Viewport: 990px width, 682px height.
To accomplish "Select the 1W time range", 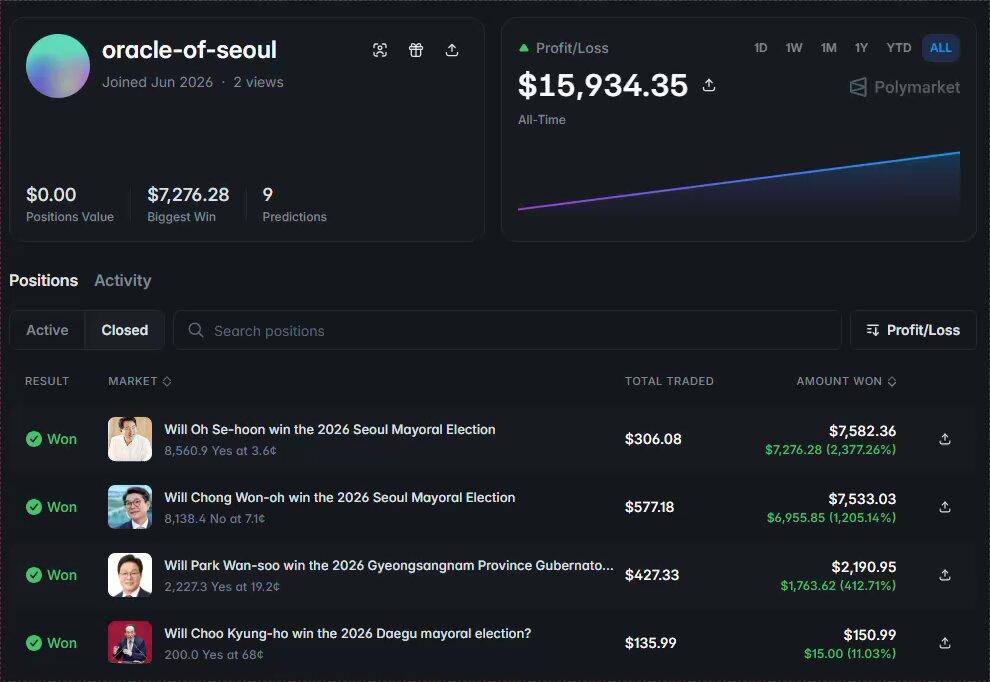I will (x=794, y=48).
